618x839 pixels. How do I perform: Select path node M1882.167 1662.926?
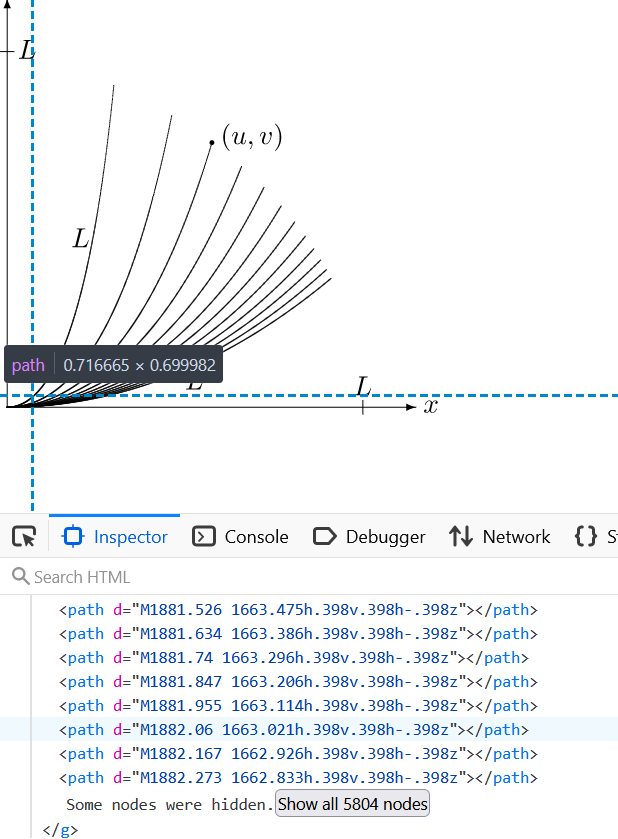(298, 754)
